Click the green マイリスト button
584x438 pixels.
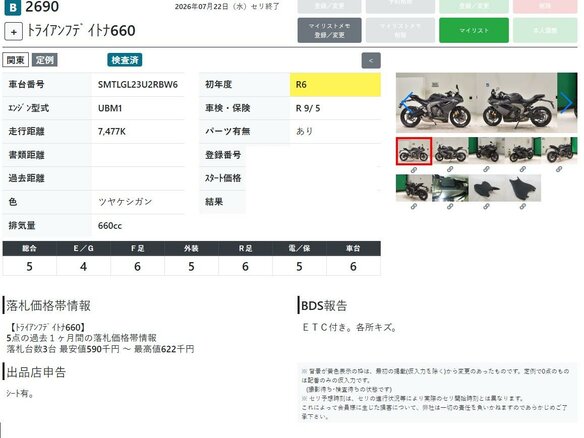474,30
